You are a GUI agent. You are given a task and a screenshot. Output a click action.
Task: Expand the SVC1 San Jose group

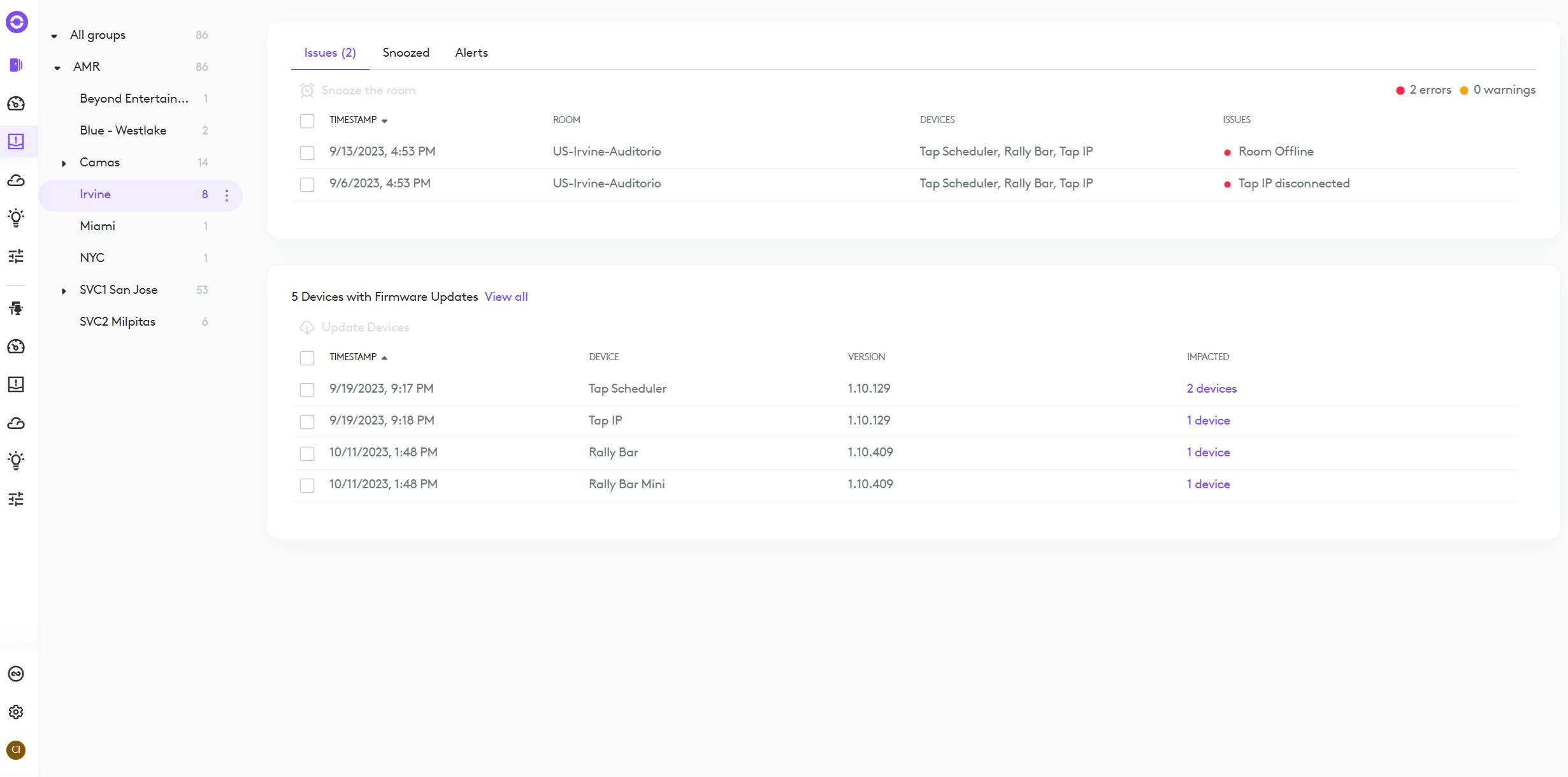64,291
